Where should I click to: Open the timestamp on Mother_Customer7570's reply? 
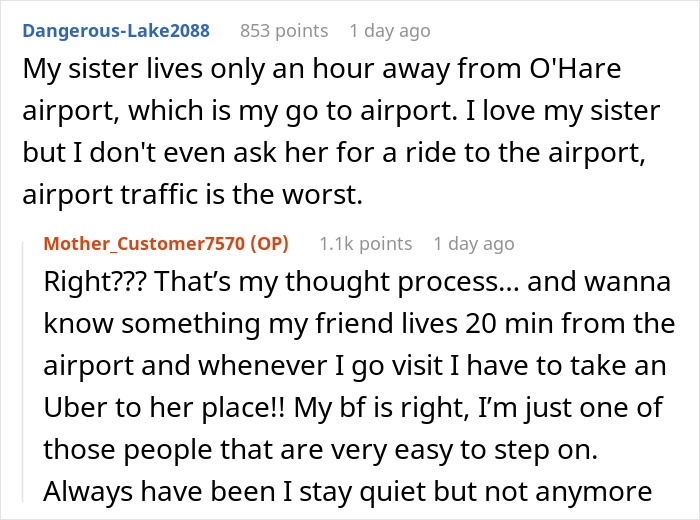[473, 243]
